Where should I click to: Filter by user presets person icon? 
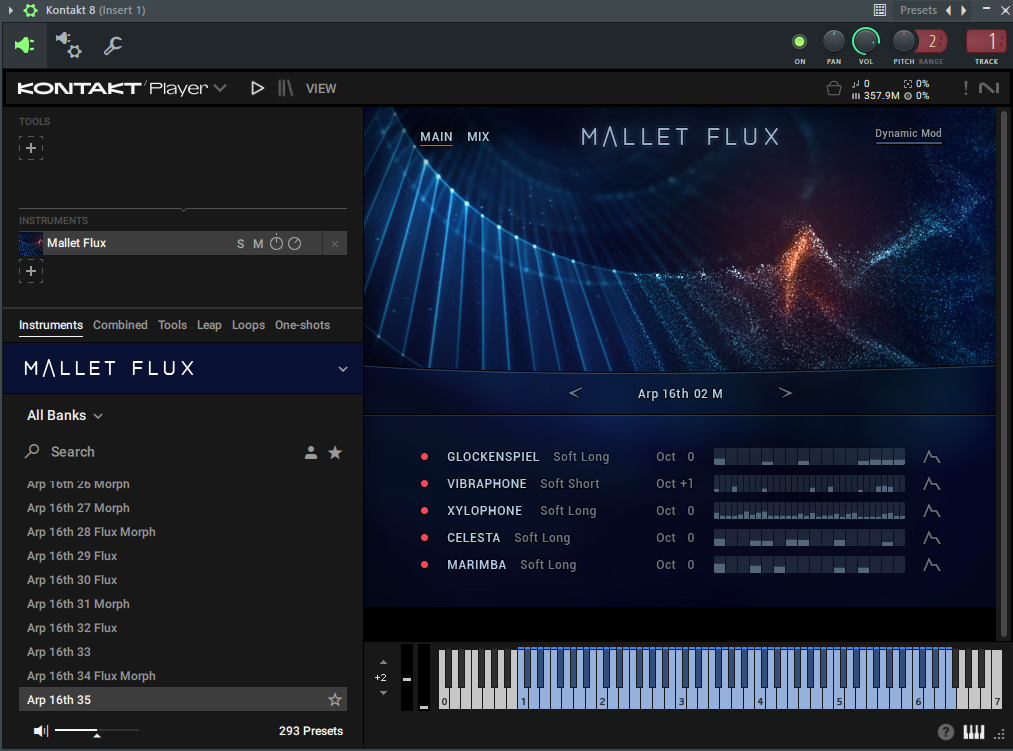tap(311, 453)
